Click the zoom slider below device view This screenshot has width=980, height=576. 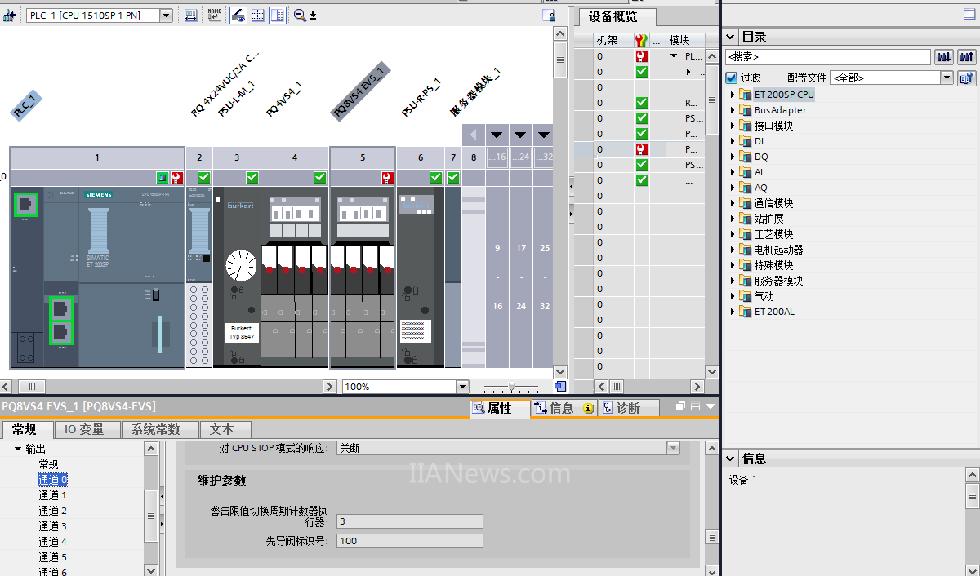pyautogui.click(x=511, y=387)
